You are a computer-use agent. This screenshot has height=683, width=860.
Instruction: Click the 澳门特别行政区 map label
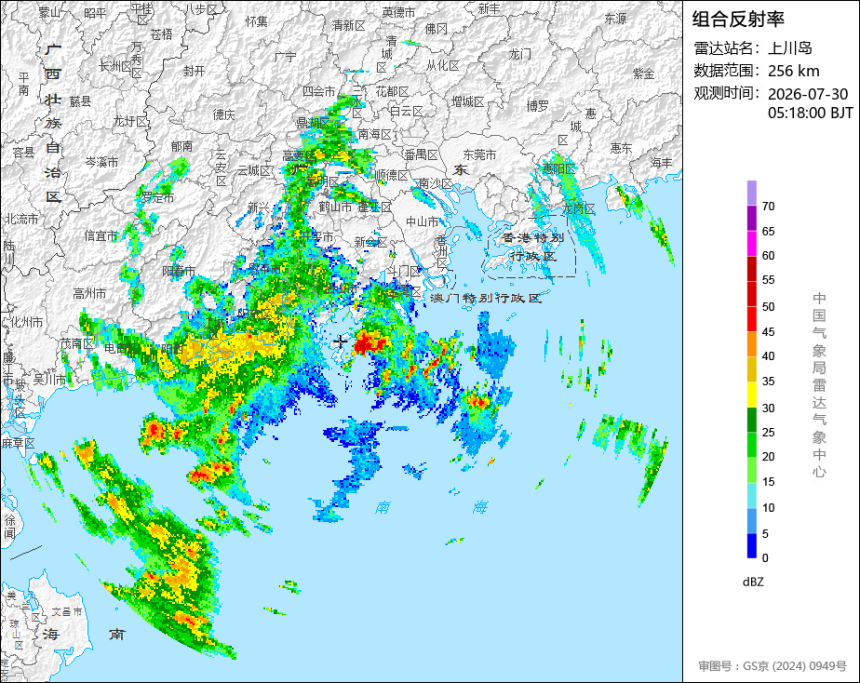pyautogui.click(x=485, y=298)
